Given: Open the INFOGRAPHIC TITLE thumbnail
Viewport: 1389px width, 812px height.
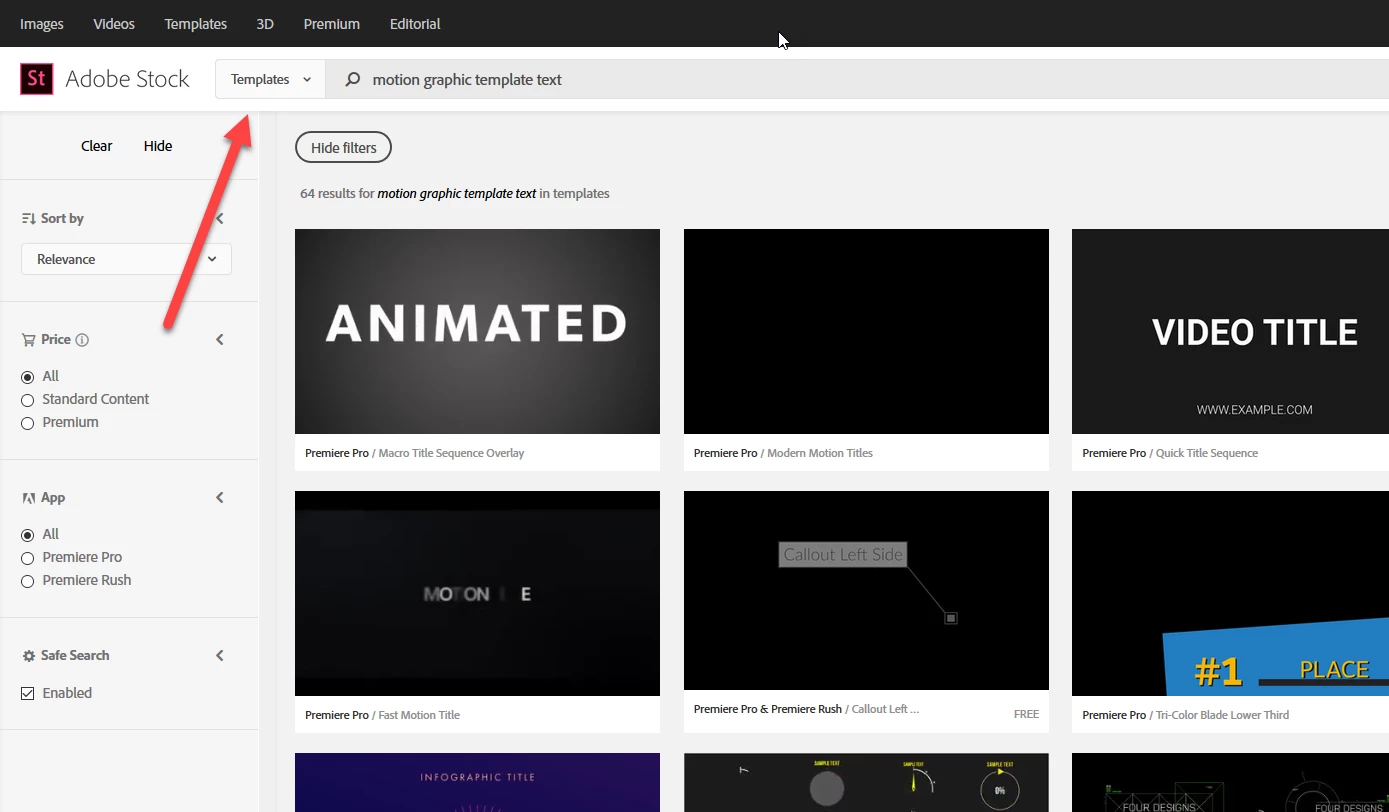Looking at the screenshot, I should (477, 782).
